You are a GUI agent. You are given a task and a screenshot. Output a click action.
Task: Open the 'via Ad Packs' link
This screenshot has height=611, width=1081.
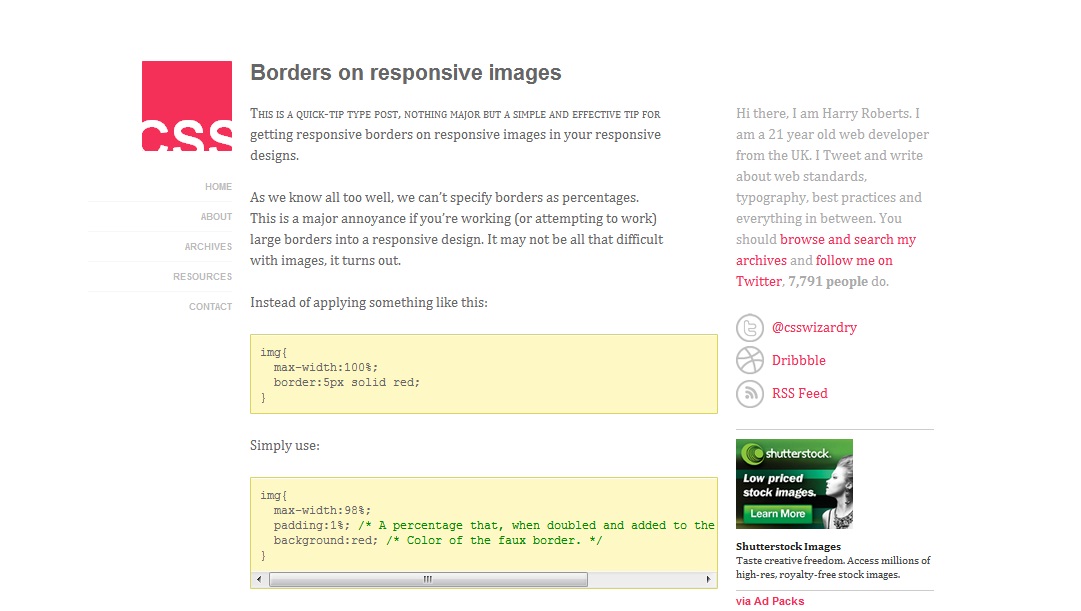click(x=769, y=601)
